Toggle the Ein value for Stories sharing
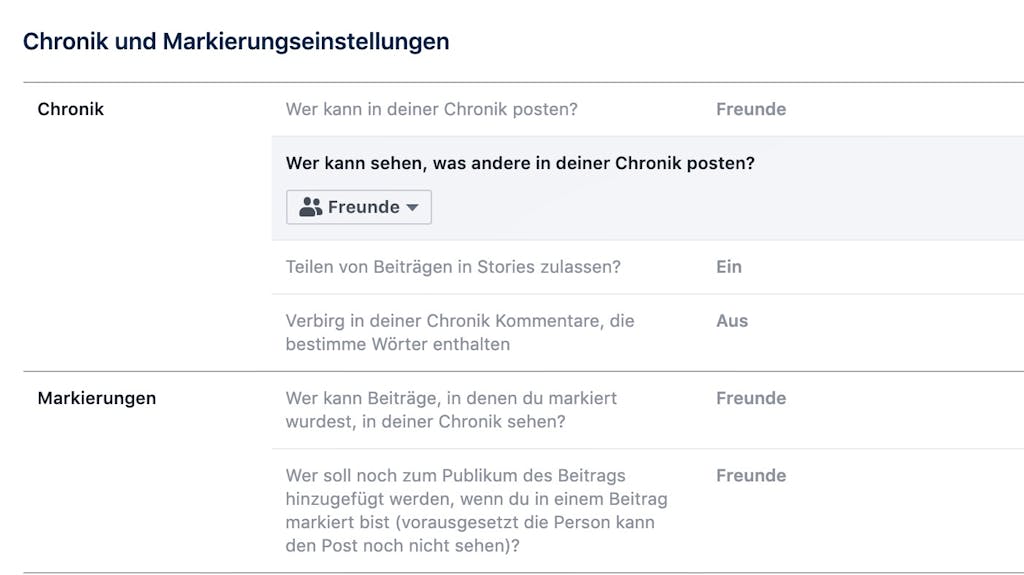Screen dimensions: 1024x575 pos(729,267)
